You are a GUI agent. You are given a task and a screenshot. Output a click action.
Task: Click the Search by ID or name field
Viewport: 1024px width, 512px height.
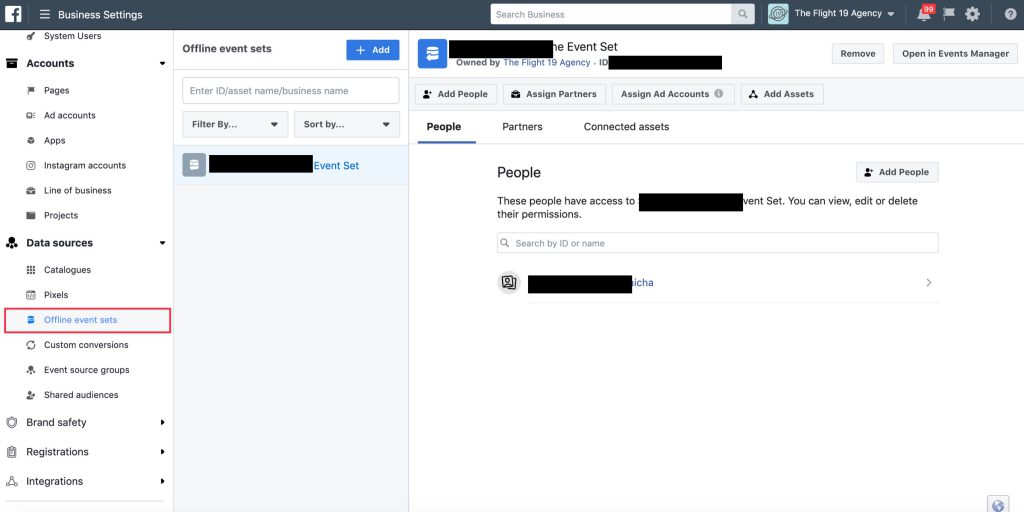pyautogui.click(x=717, y=243)
